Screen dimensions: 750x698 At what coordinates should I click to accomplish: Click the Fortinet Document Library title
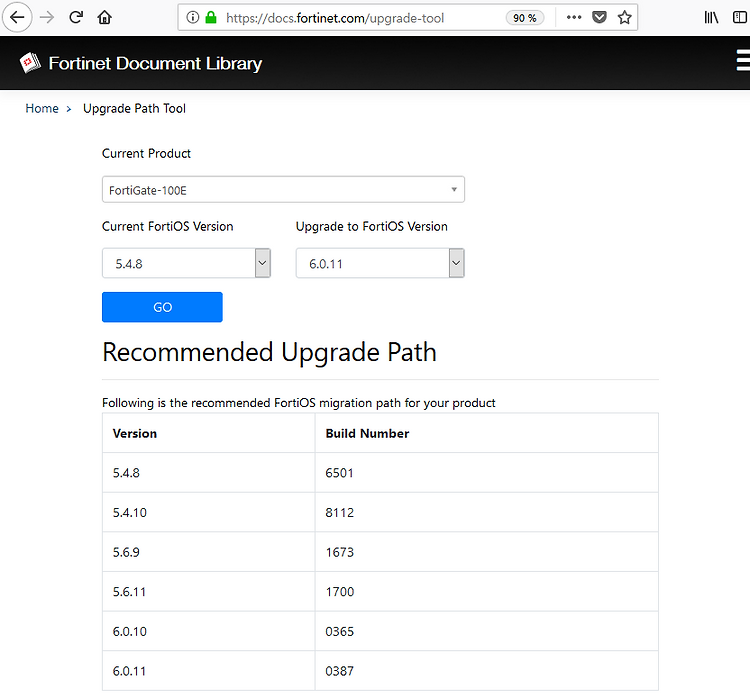155,64
